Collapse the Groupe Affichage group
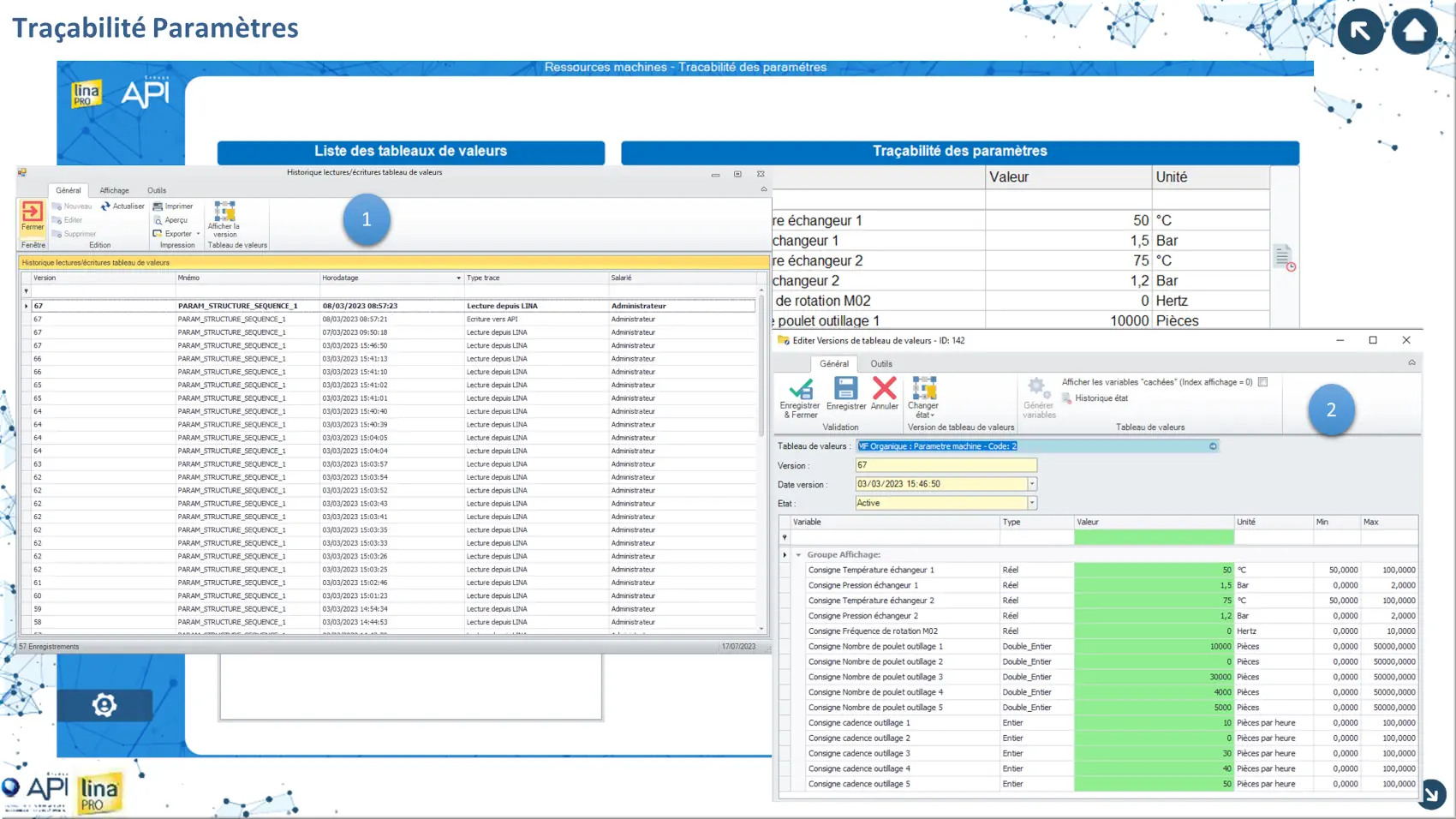The height and width of the screenshot is (819, 1456). tap(798, 555)
